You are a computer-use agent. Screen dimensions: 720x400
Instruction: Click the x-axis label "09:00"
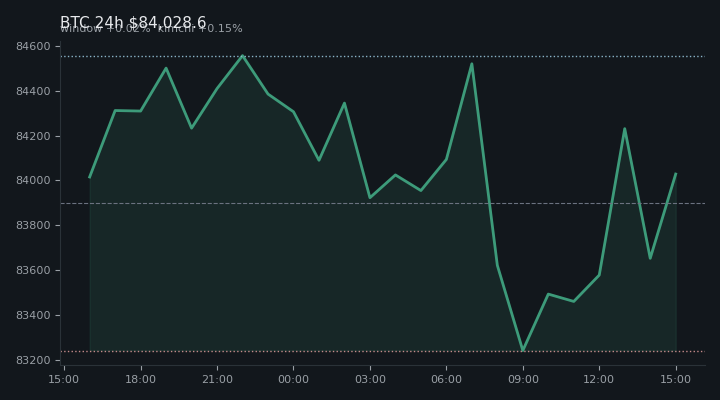coord(523,379)
